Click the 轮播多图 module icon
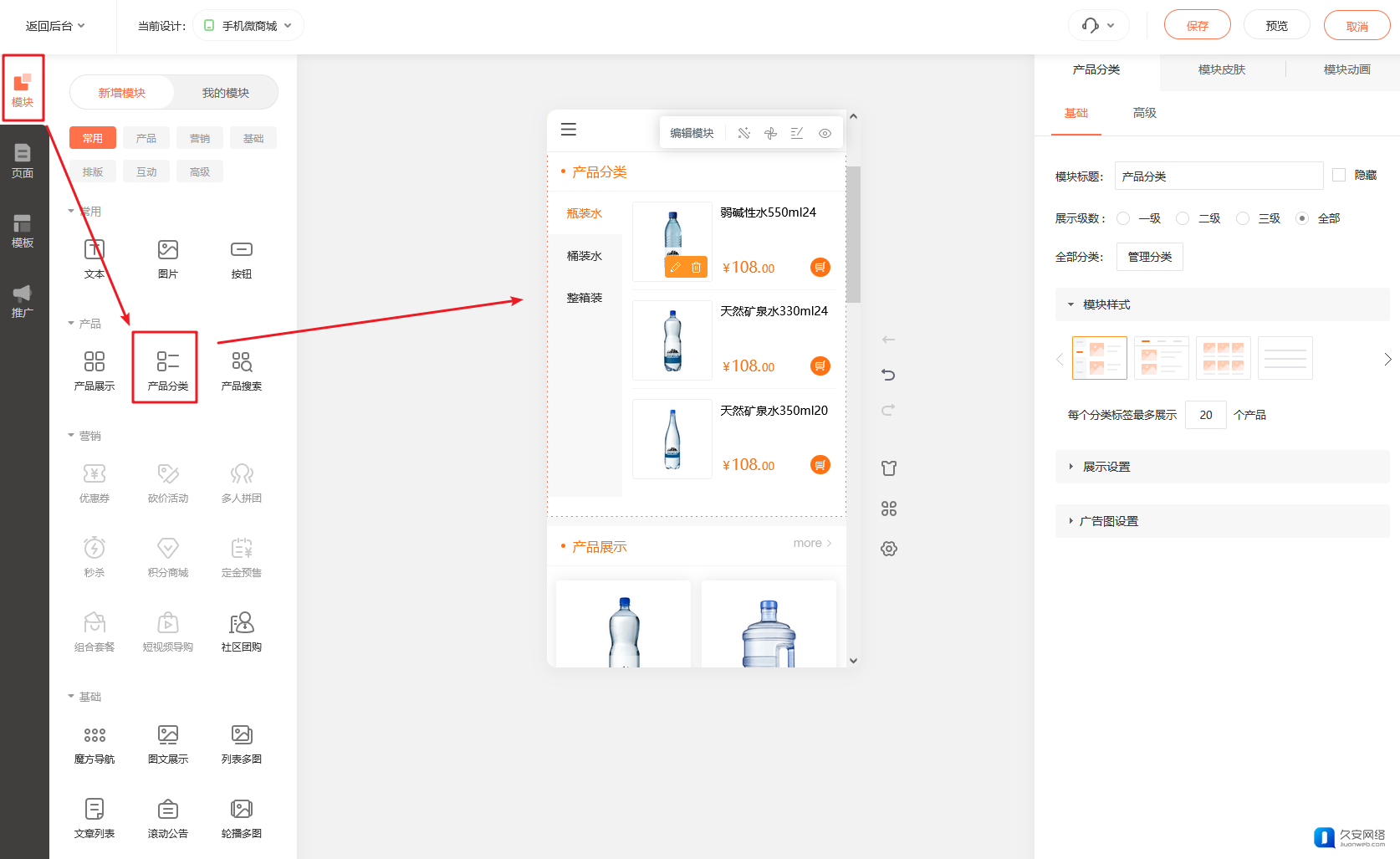 click(241, 817)
